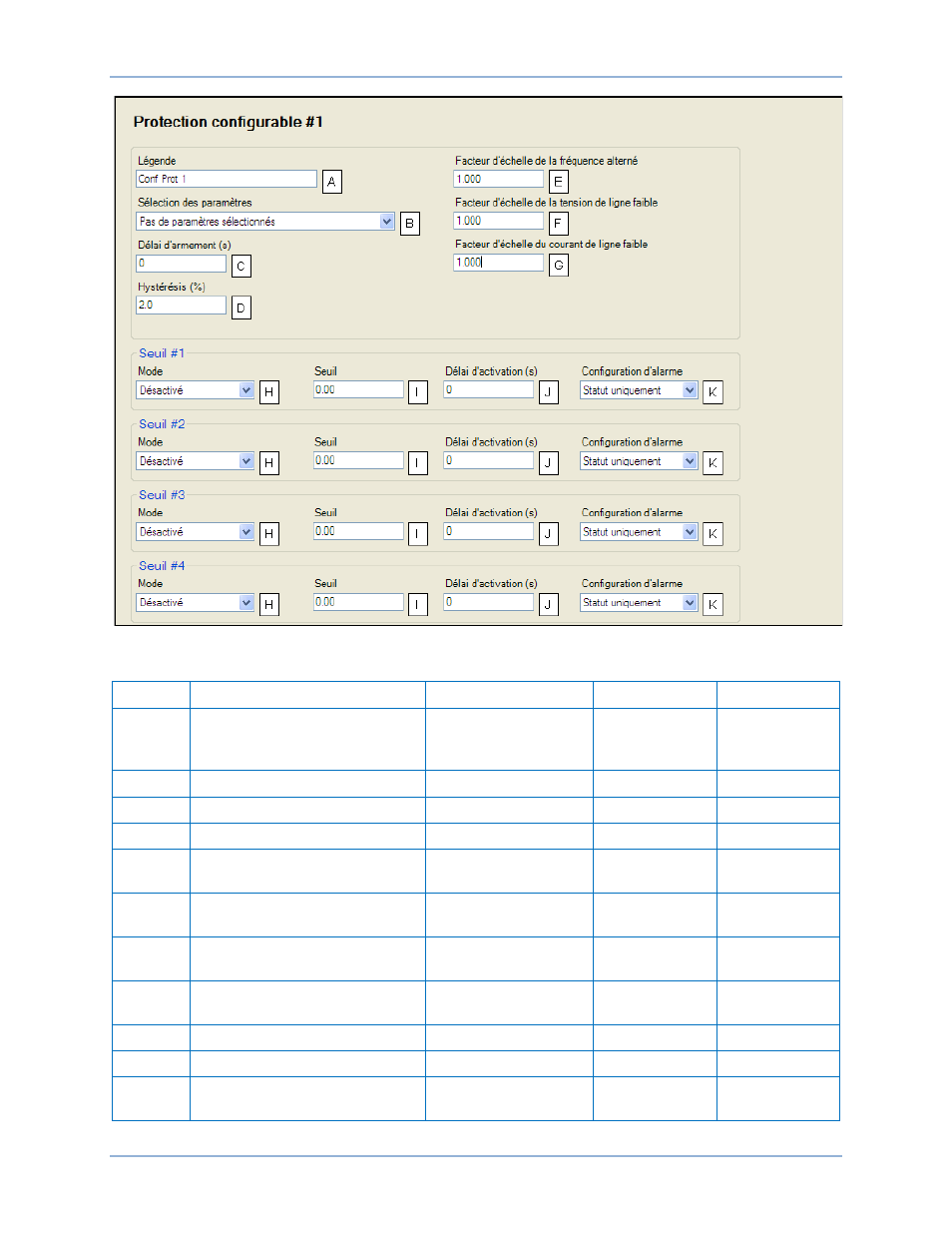952x1233 pixels.
Task: Edit the alternate frequency scale factor field
Action: point(498,179)
